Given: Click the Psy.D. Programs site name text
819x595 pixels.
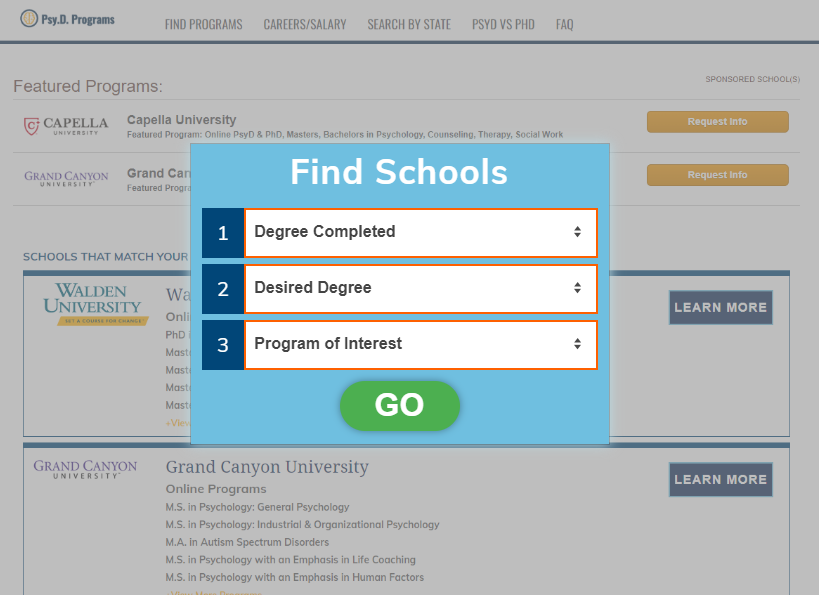Looking at the screenshot, I should [78, 20].
